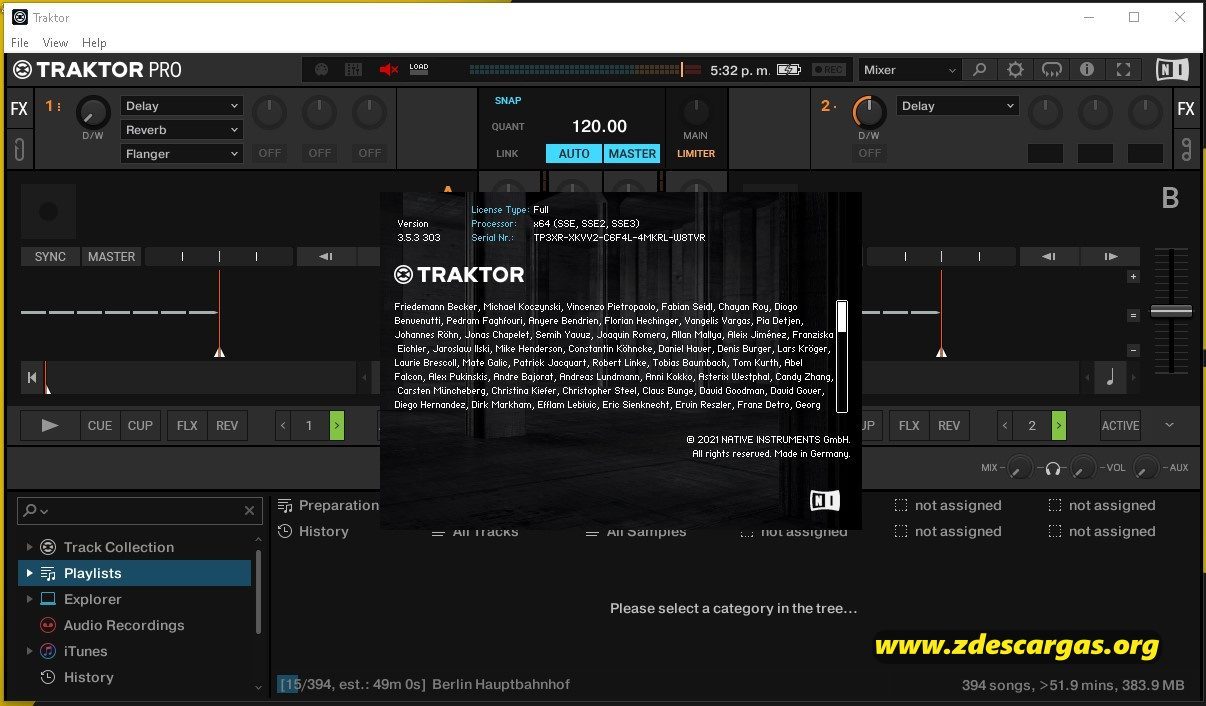Click Deck A CUE button
Screen dimensions: 1206x706
(100, 426)
